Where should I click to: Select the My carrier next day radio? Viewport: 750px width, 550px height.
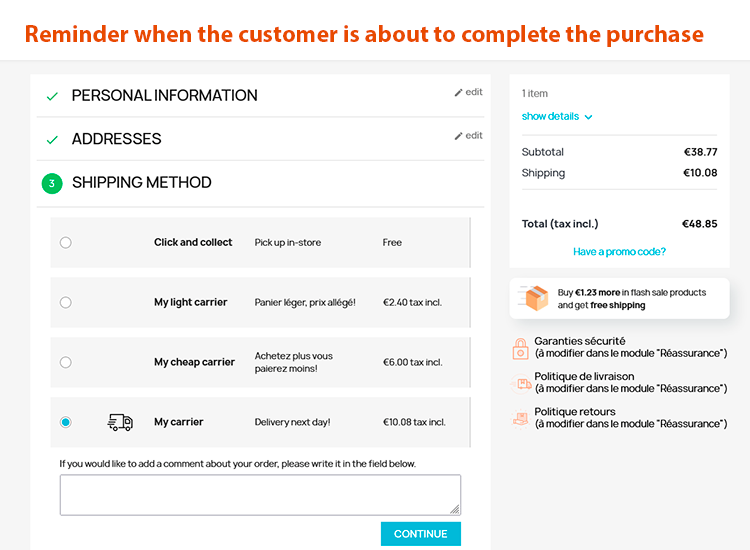tap(66, 422)
